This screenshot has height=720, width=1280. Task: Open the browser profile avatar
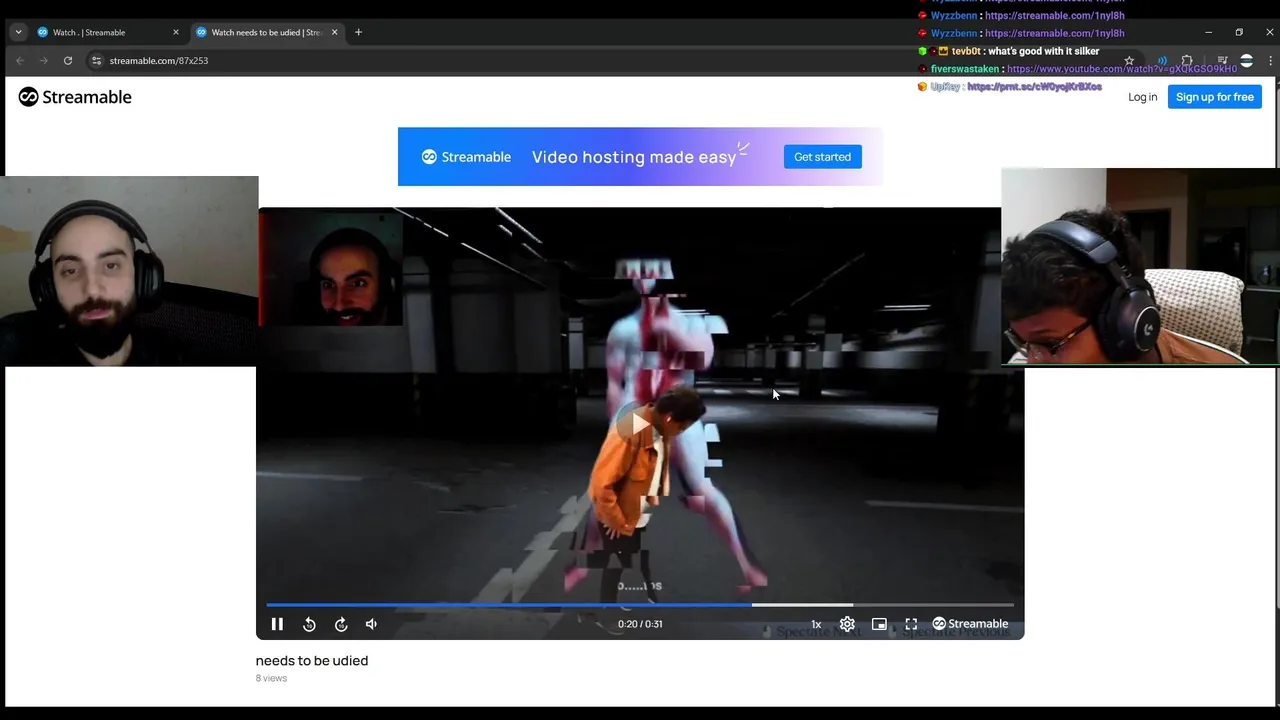[1246, 61]
